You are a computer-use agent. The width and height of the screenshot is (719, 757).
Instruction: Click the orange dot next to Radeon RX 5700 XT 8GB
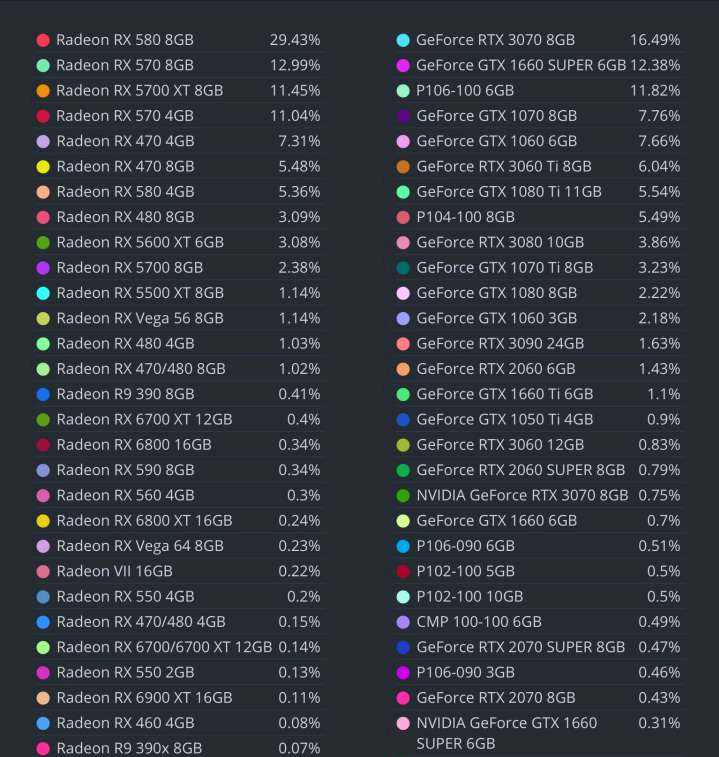(43, 91)
